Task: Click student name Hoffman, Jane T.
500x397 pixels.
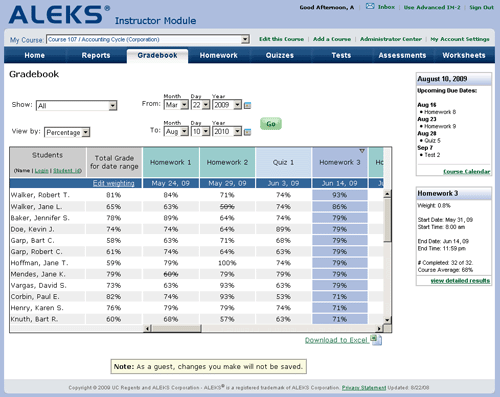Action: [x=39, y=263]
